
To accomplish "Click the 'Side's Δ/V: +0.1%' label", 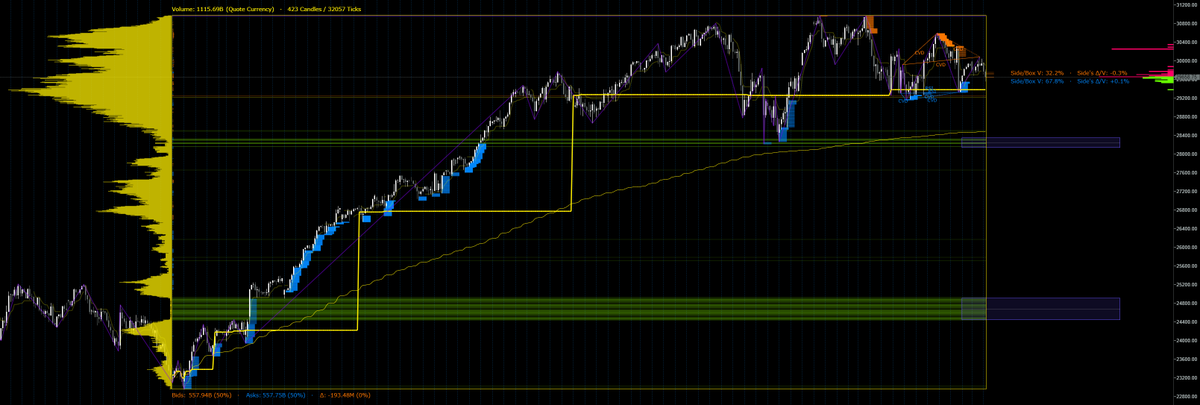I will pos(1103,81).
